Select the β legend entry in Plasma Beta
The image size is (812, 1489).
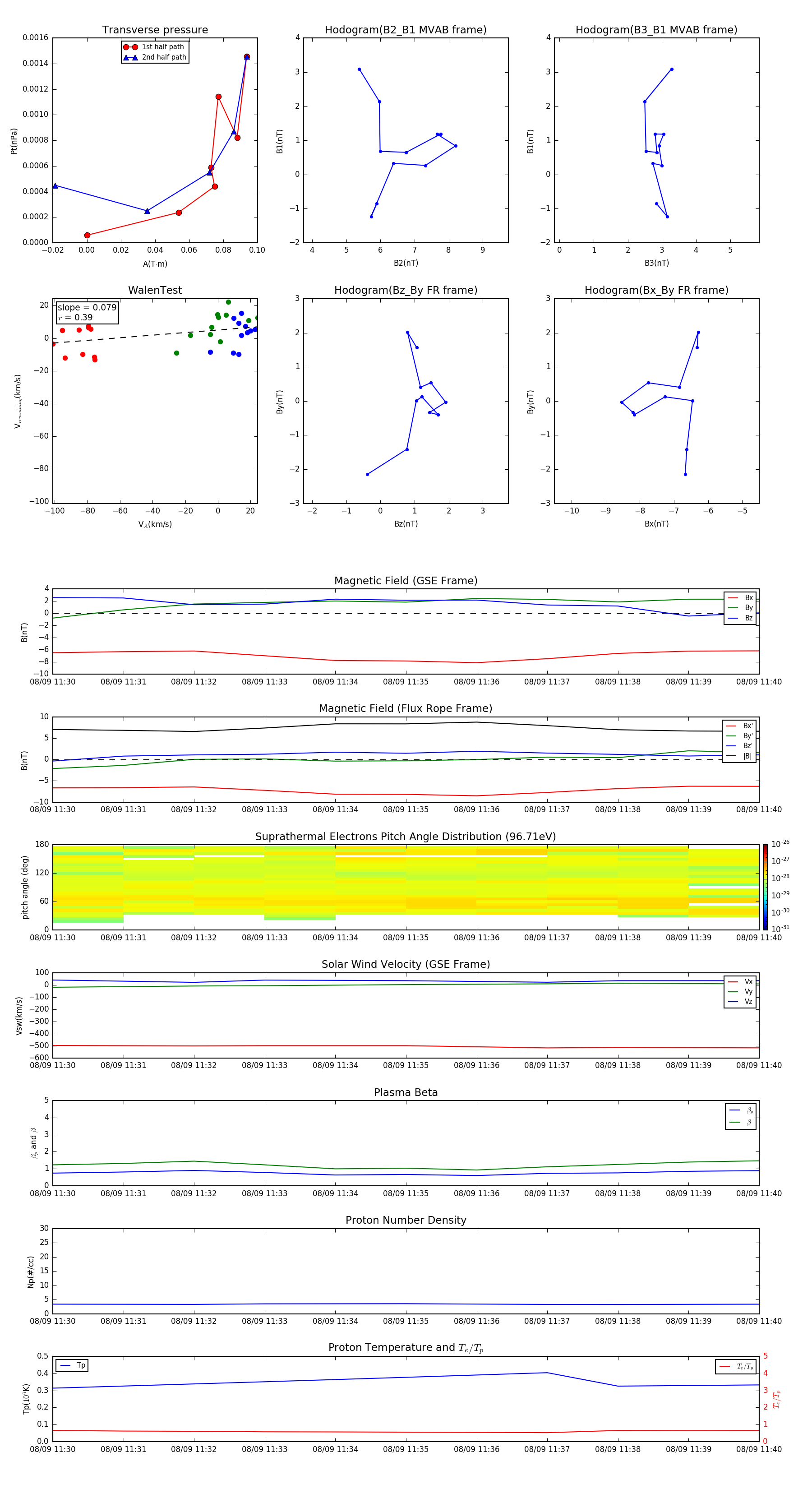coord(741,1122)
